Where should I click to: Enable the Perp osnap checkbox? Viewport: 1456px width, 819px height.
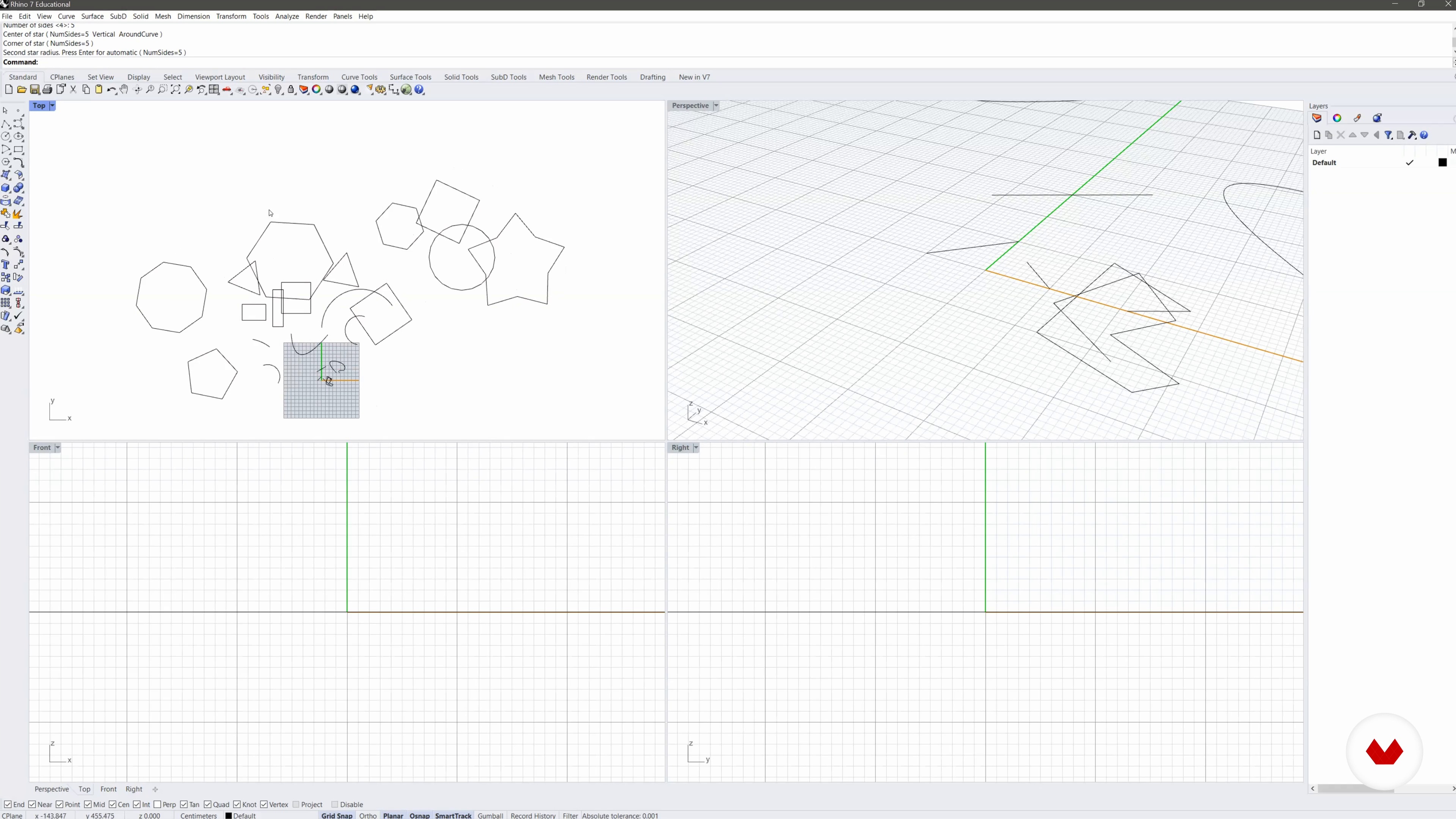pyautogui.click(x=157, y=804)
